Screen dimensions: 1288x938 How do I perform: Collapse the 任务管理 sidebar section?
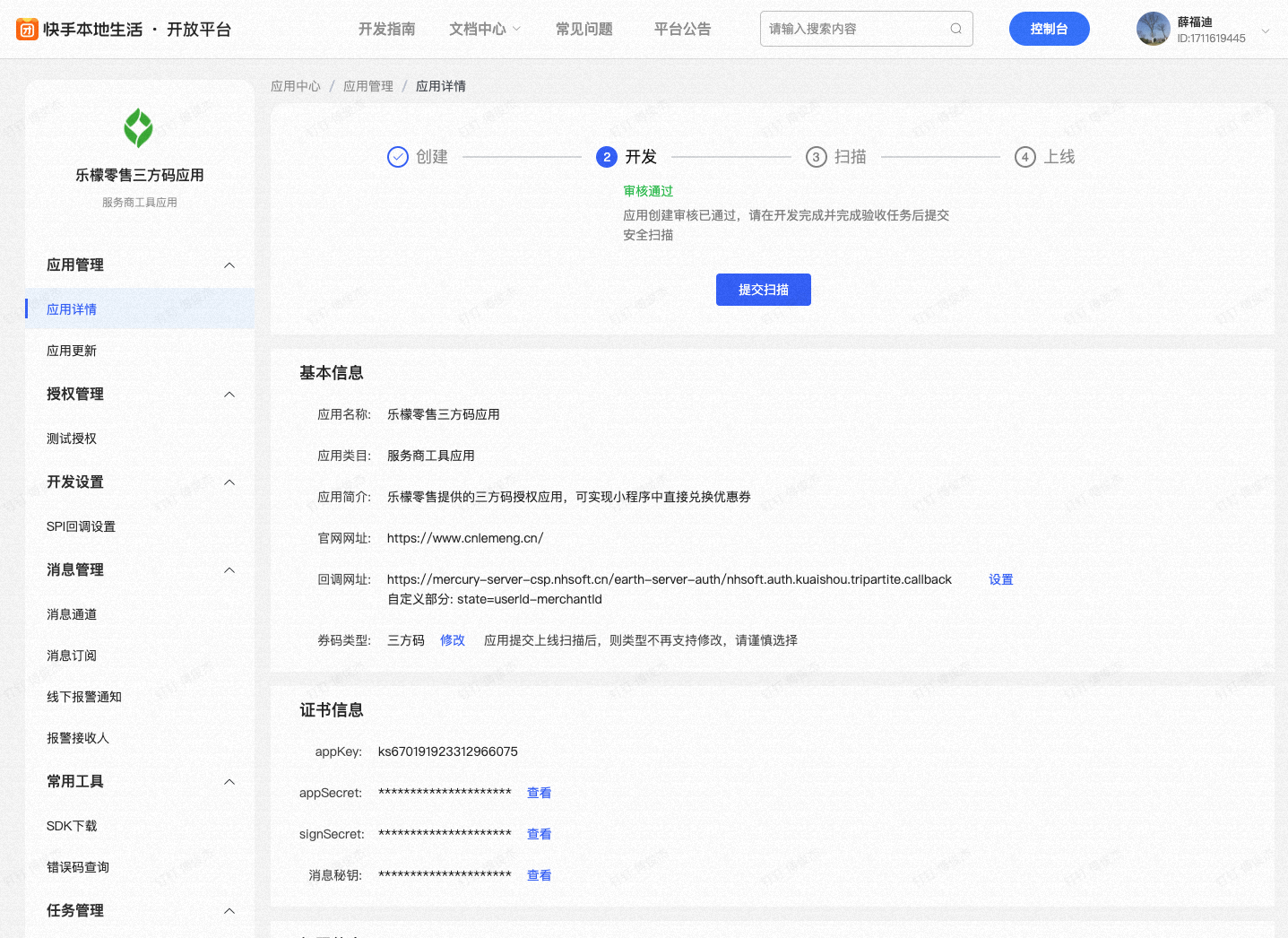pyautogui.click(x=229, y=911)
